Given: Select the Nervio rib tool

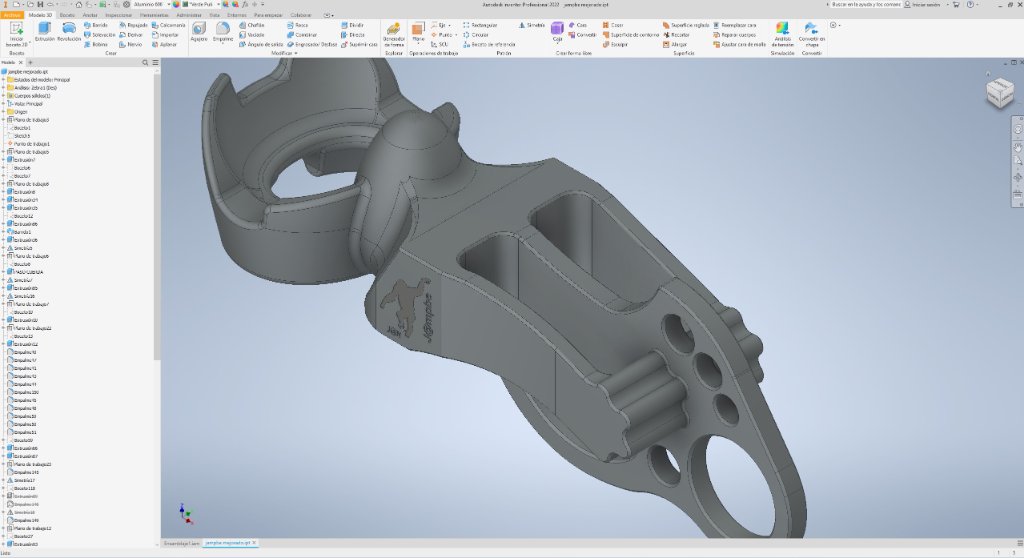Looking at the screenshot, I should 131,44.
